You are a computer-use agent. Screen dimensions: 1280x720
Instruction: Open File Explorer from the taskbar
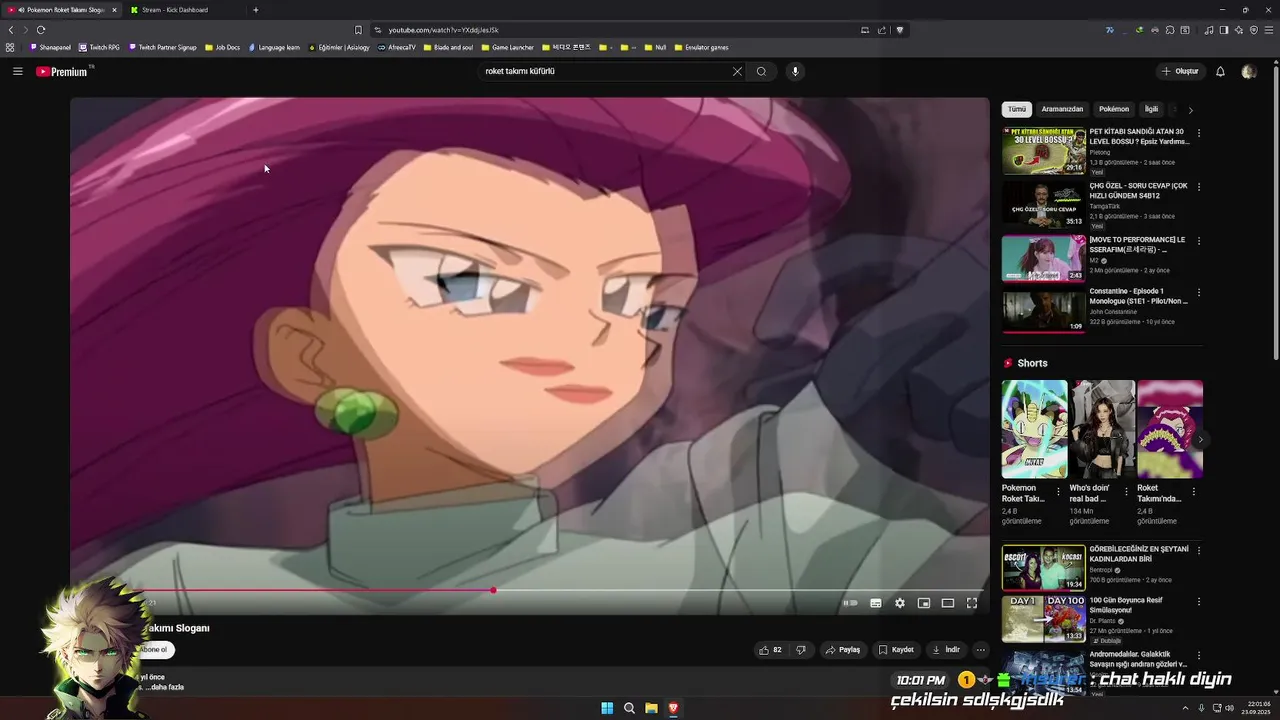pos(651,708)
